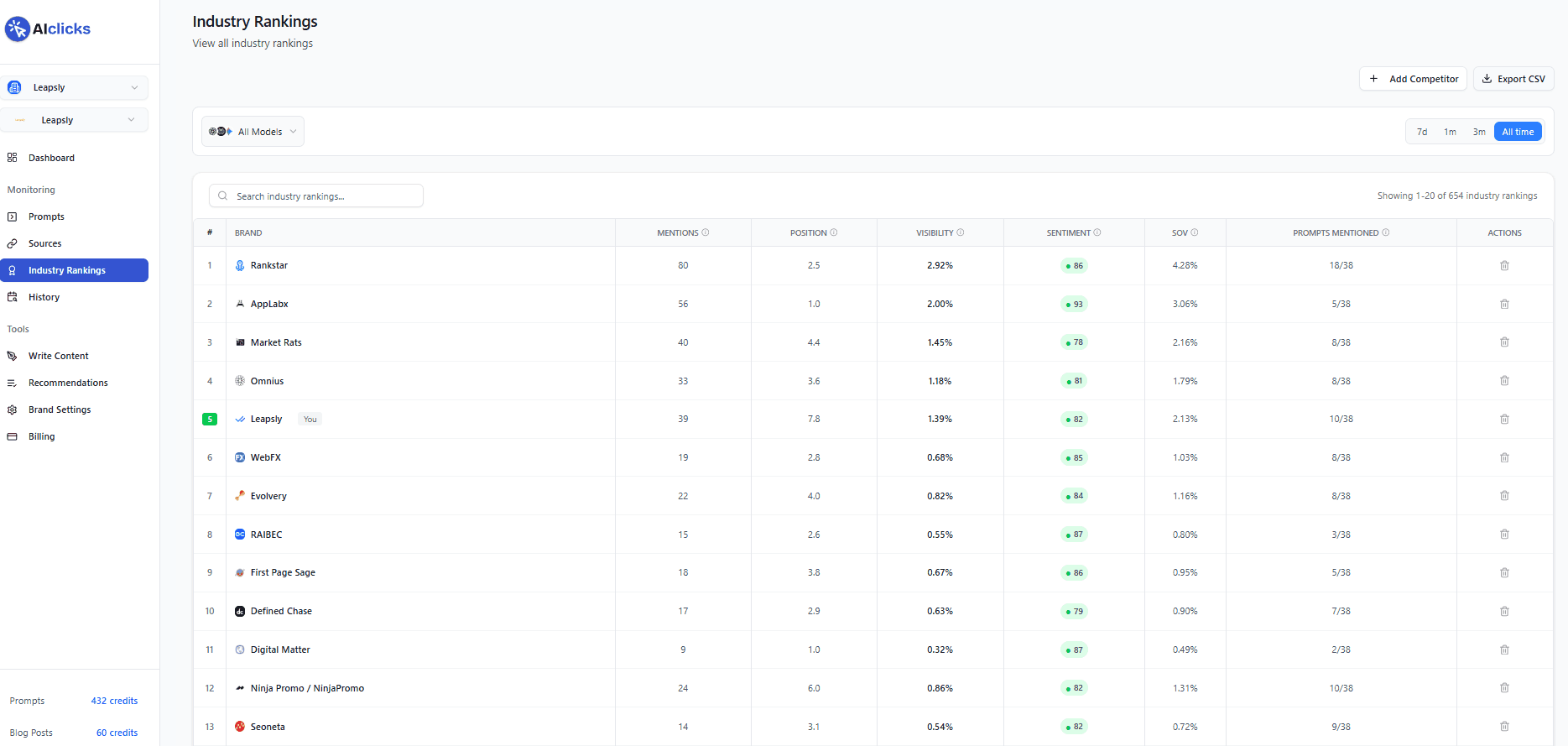Viewport: 1568px width, 746px height.
Task: Select the 1m time range
Action: (1450, 132)
